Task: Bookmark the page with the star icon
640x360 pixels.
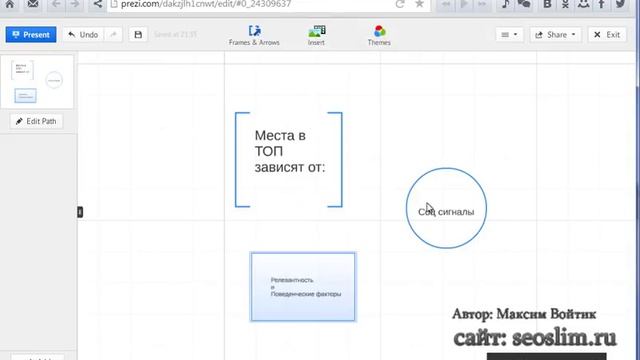Action: coord(419,4)
